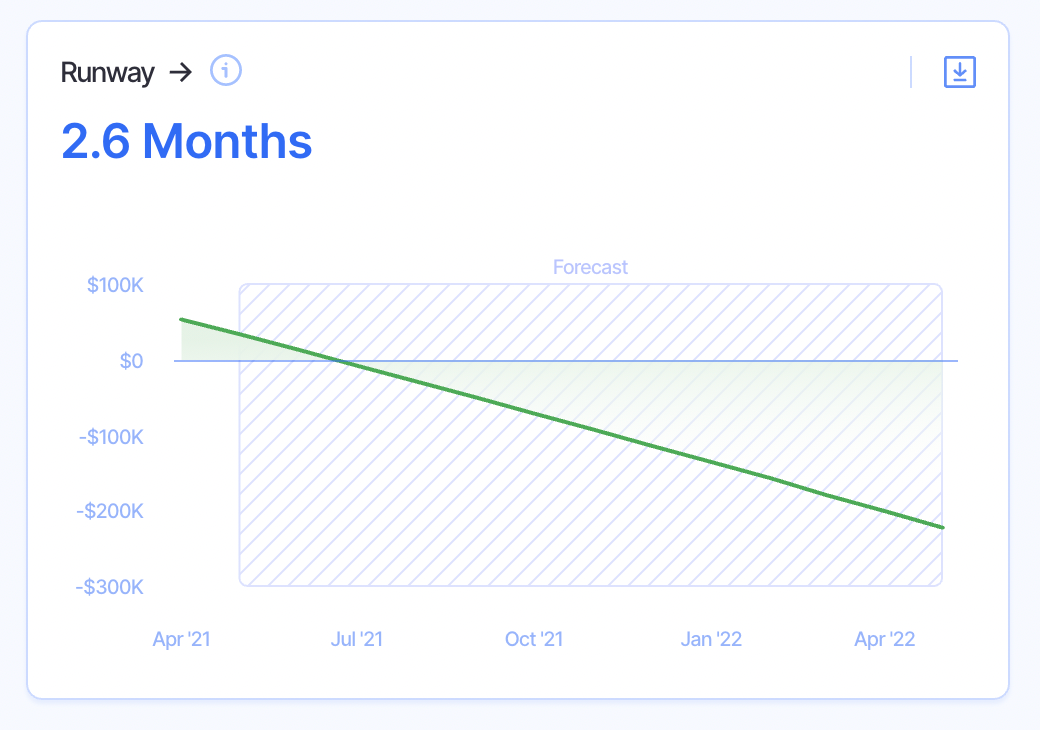1040x730 pixels.
Task: Click the -$200K y-axis label
Action: 110,511
